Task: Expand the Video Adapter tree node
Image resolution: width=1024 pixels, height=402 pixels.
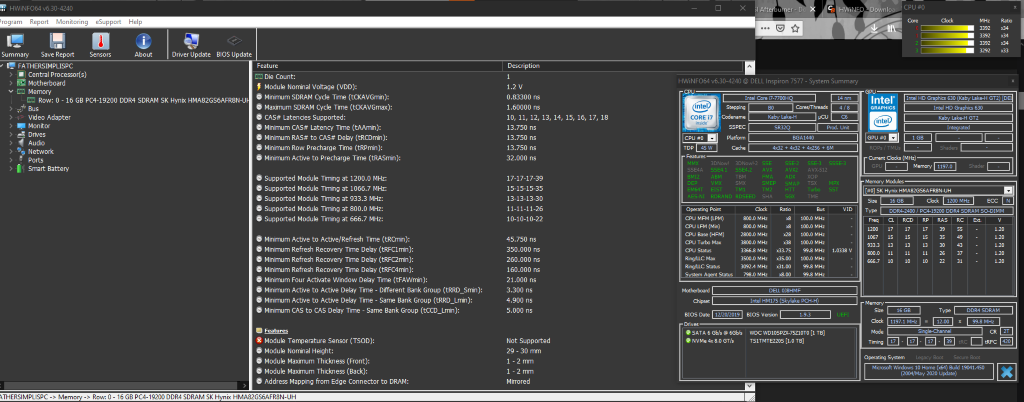Action: pos(11,117)
